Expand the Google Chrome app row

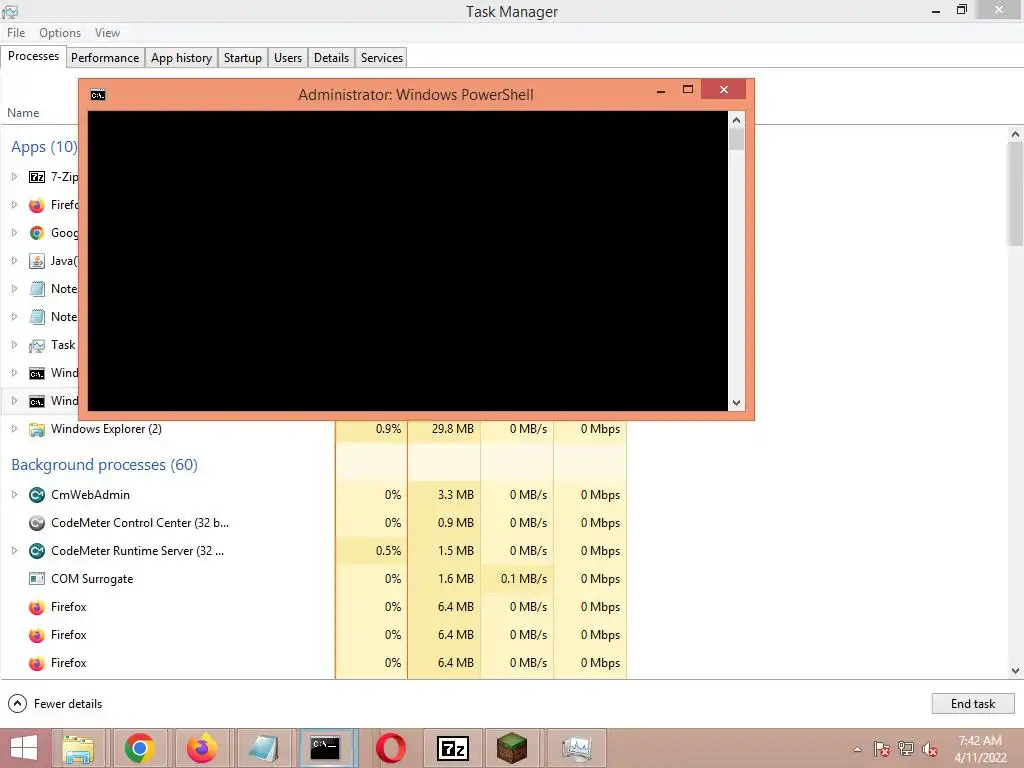[14, 232]
